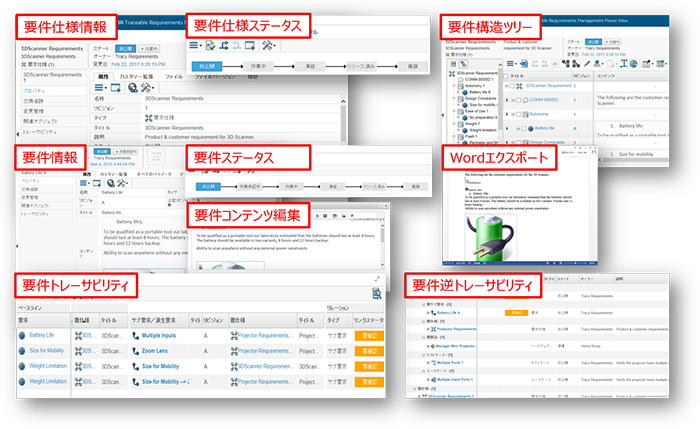The height and width of the screenshot is (429, 700).
Task: Open the wrench tools icon in 要件仕様ステータス toolbar
Action: click(x=268, y=46)
